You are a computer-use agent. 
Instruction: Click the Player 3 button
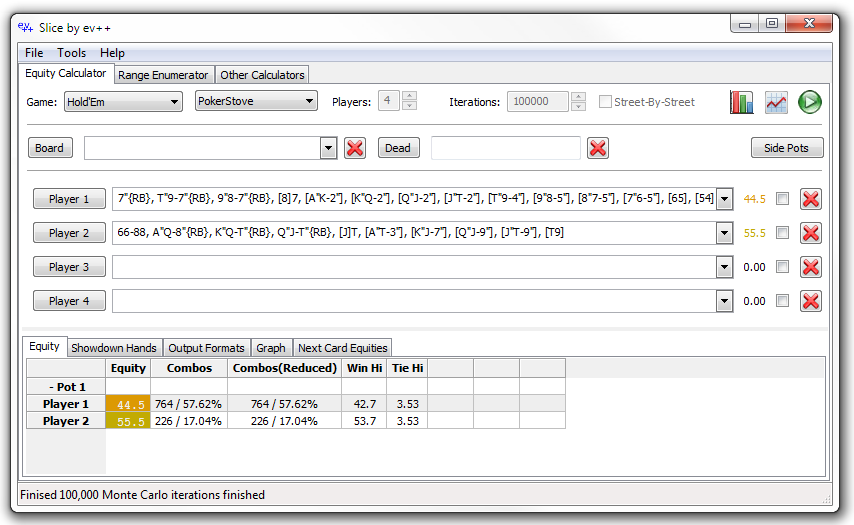69,267
